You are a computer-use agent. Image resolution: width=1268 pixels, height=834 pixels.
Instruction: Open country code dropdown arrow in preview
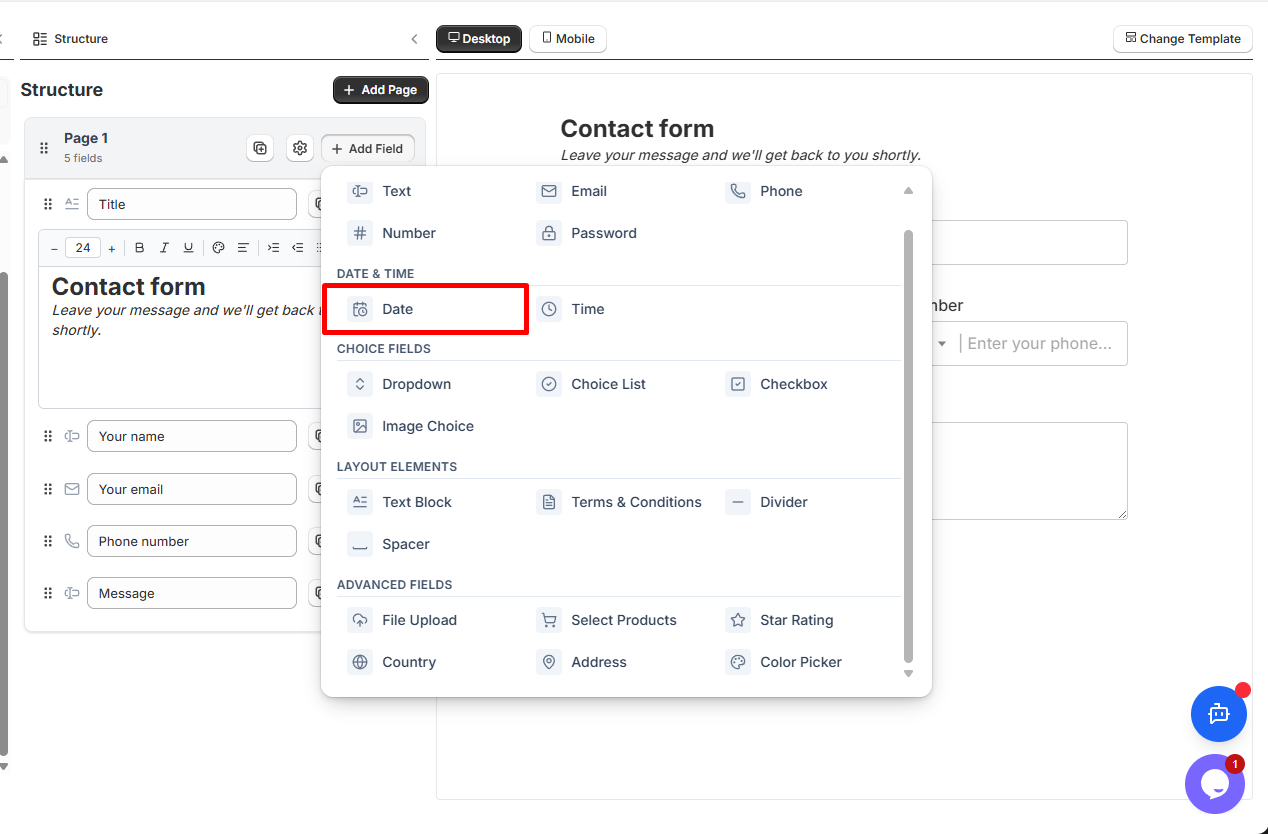(x=942, y=344)
